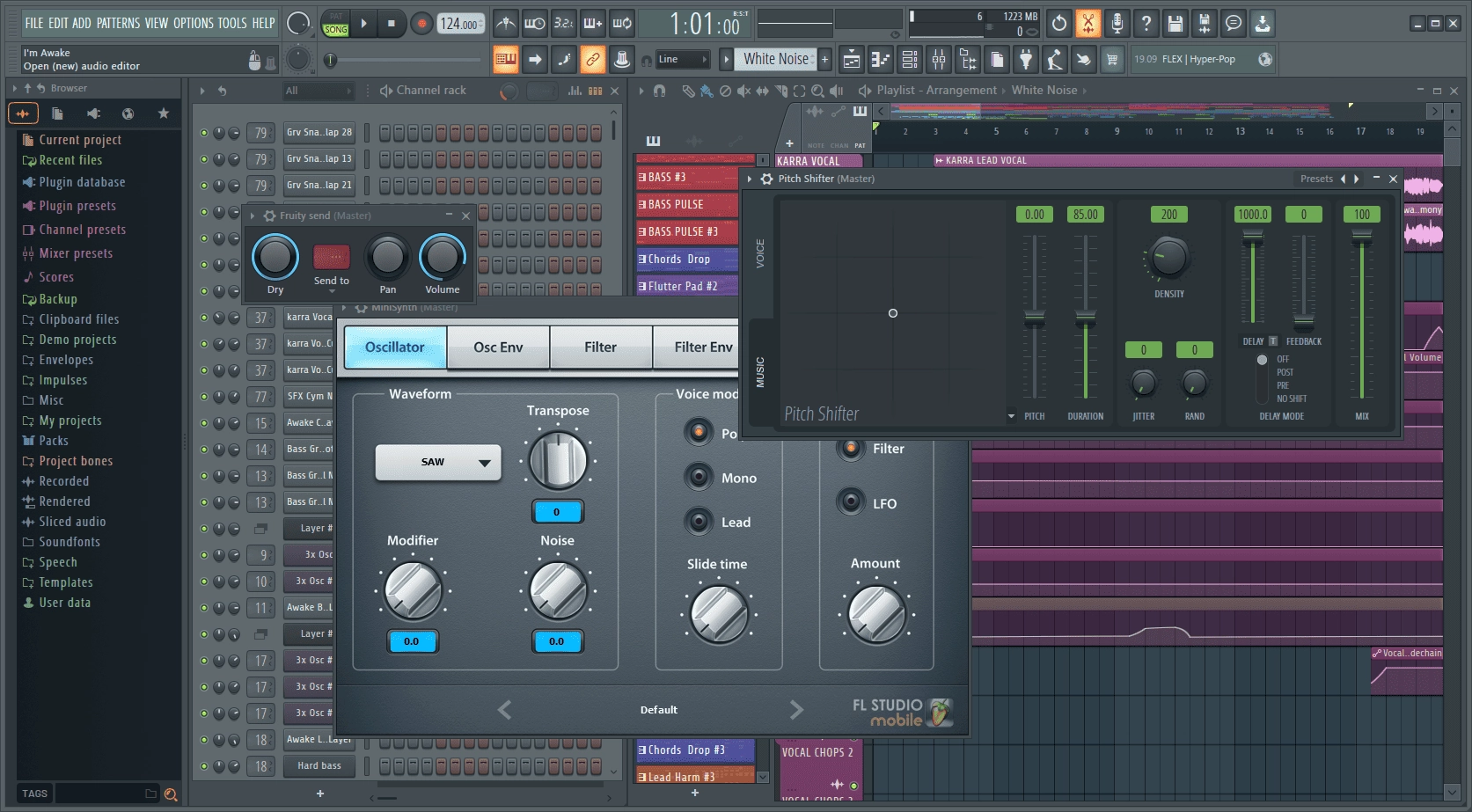This screenshot has width=1472, height=812.
Task: Toggle the countdown before recording icon
Action: click(564, 24)
